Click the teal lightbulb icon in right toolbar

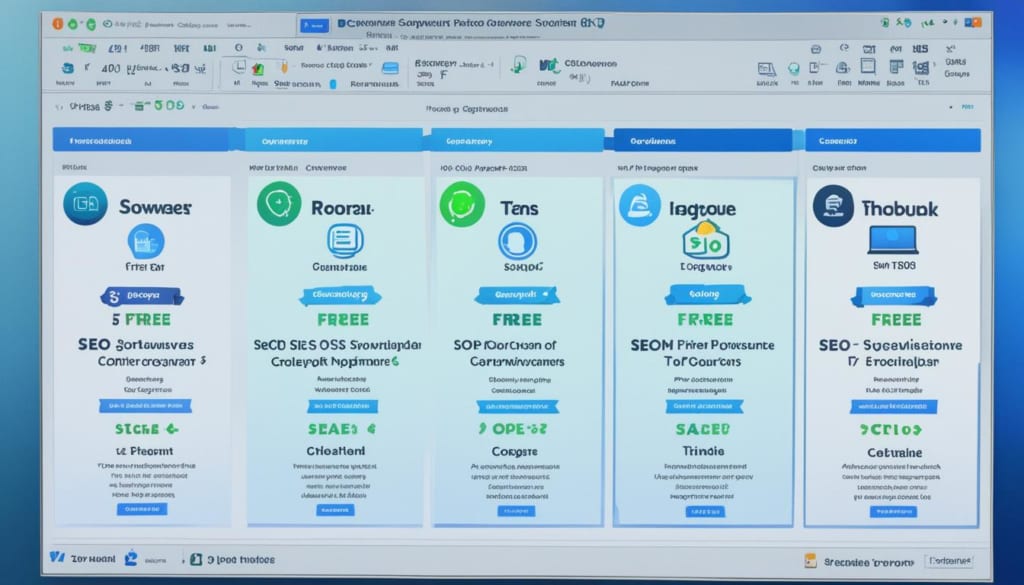pos(793,69)
